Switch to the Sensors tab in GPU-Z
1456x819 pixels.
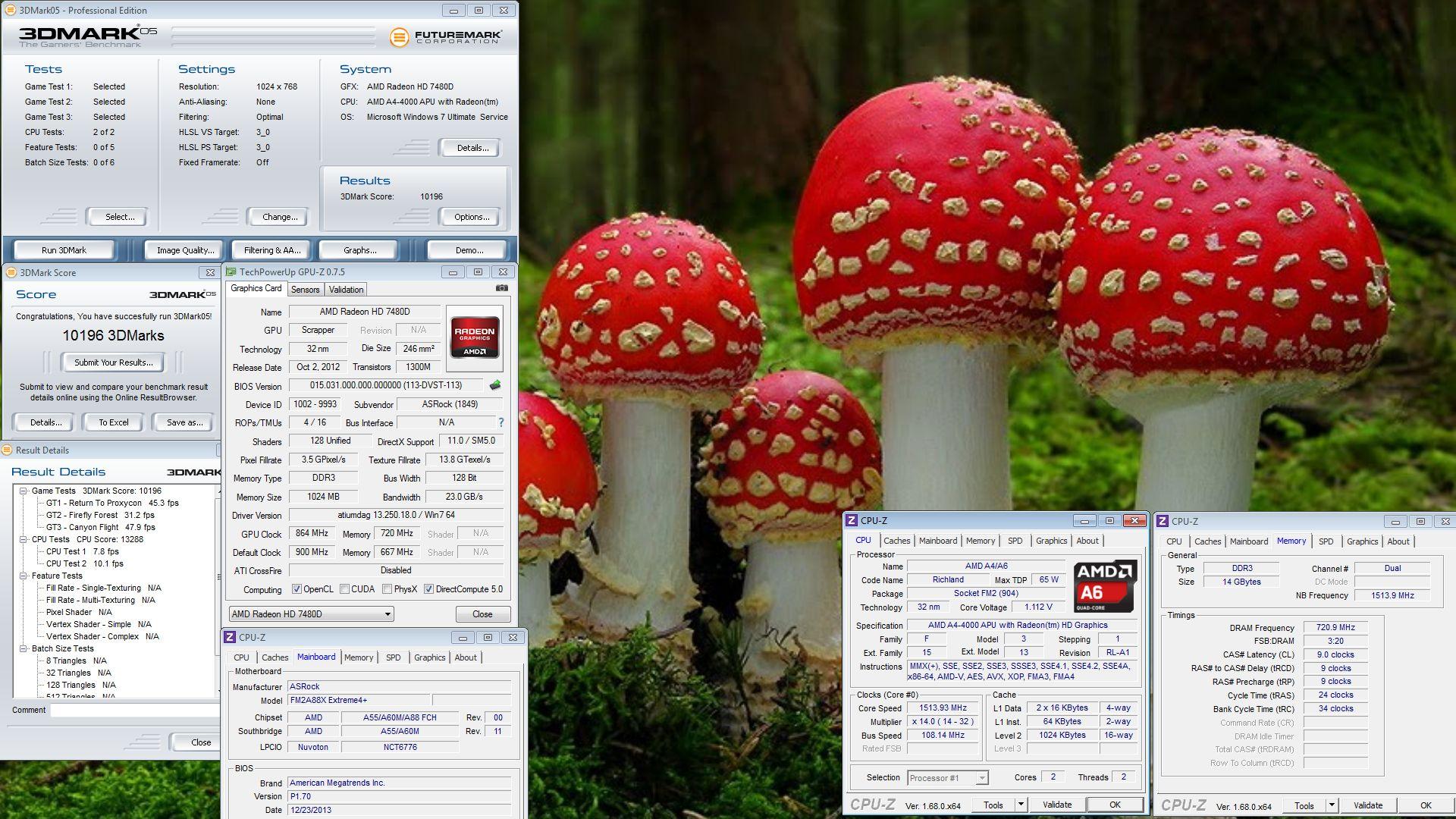click(x=305, y=290)
